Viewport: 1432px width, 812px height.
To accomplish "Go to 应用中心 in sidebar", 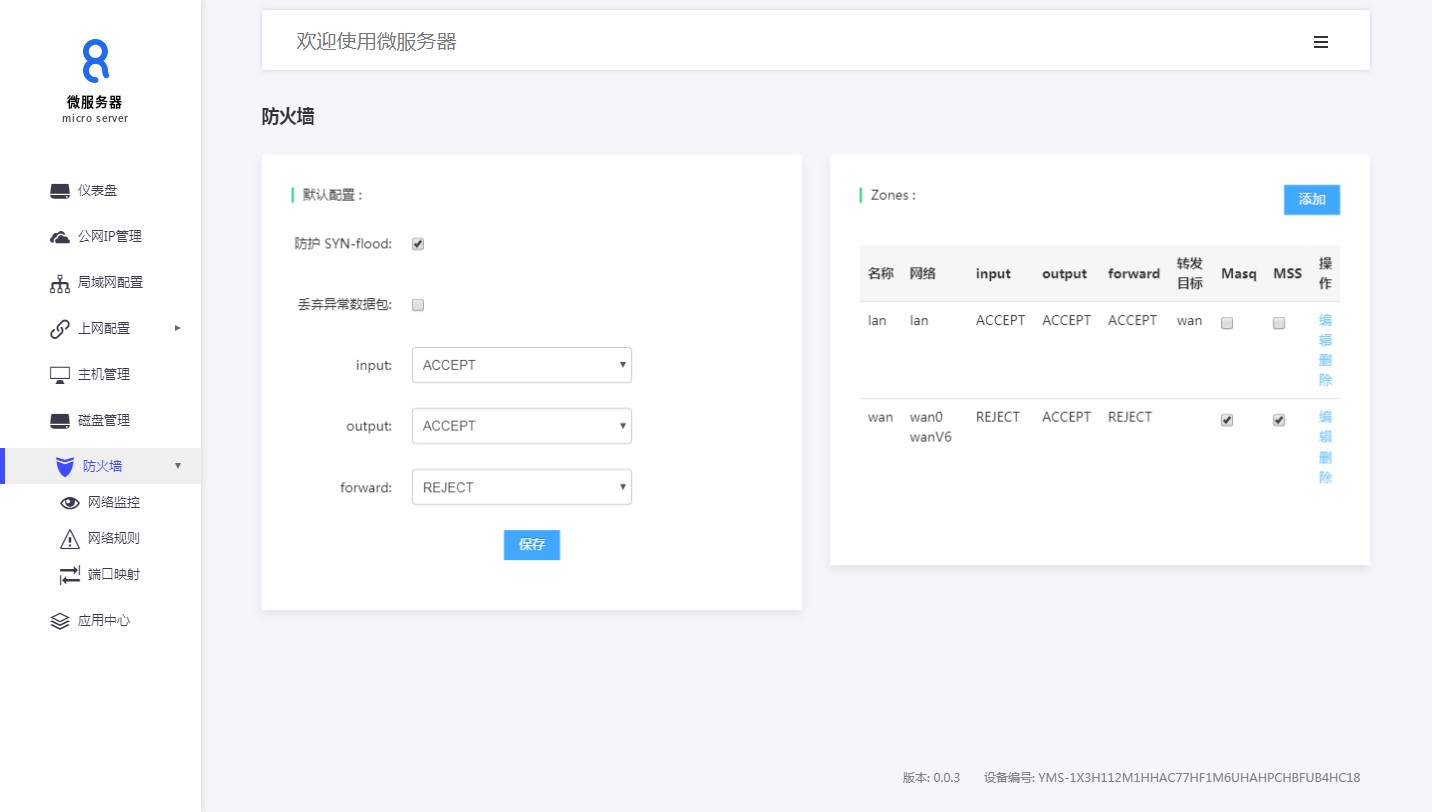I will click(104, 621).
